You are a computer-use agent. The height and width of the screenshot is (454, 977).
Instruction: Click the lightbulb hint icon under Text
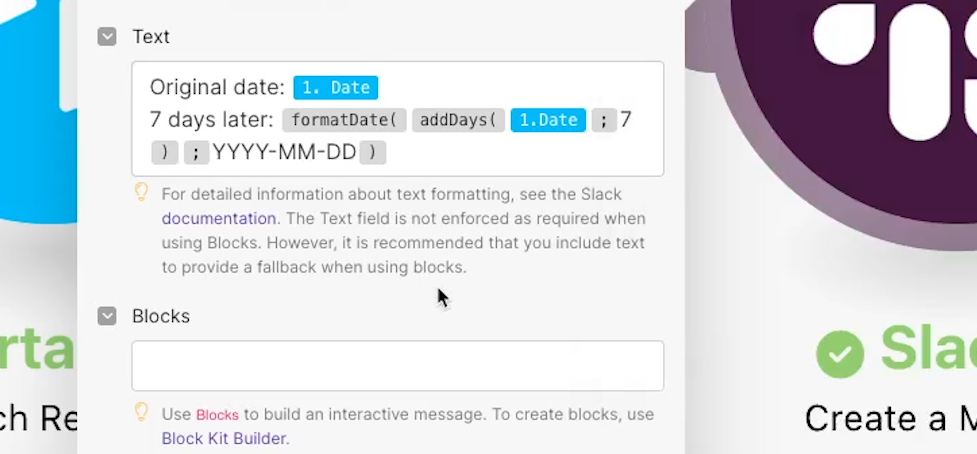tap(142, 192)
